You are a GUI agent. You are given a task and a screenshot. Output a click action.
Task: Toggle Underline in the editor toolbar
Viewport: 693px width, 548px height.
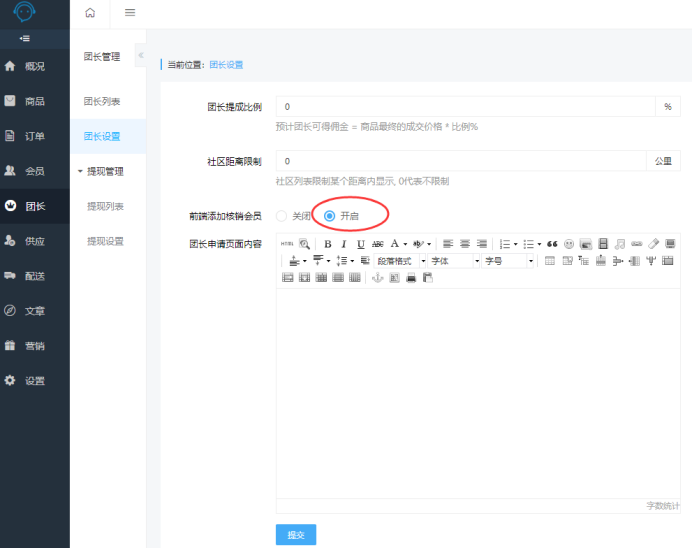click(x=360, y=243)
